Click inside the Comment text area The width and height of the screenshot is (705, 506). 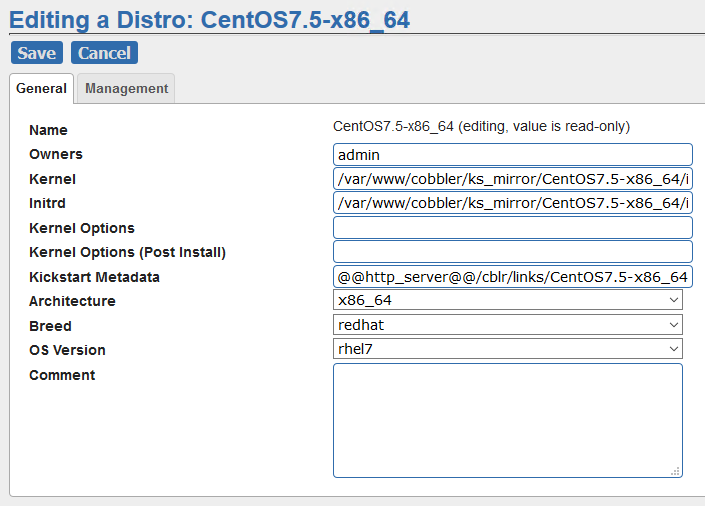pos(508,421)
